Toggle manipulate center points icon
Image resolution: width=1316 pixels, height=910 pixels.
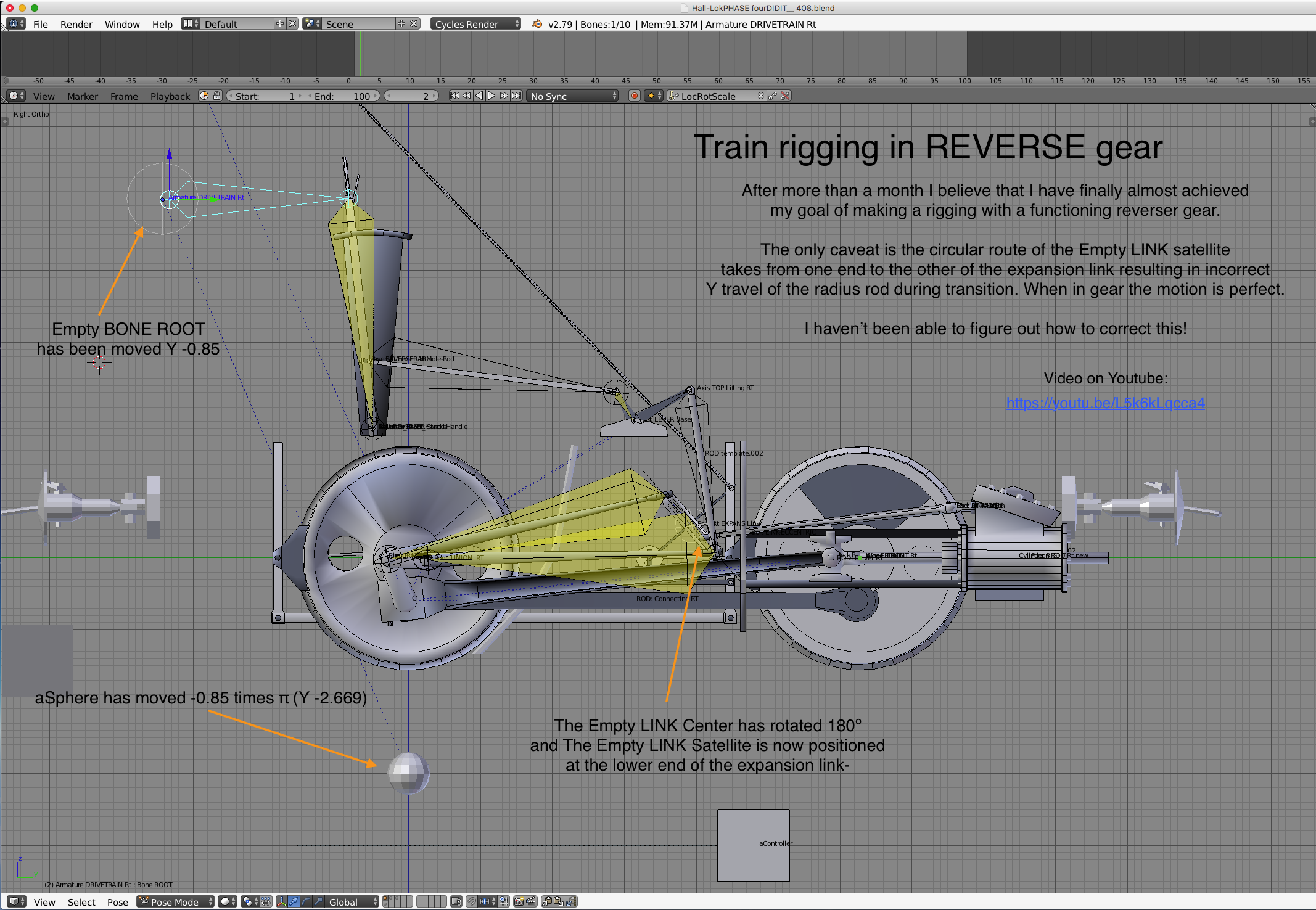pyautogui.click(x=266, y=902)
